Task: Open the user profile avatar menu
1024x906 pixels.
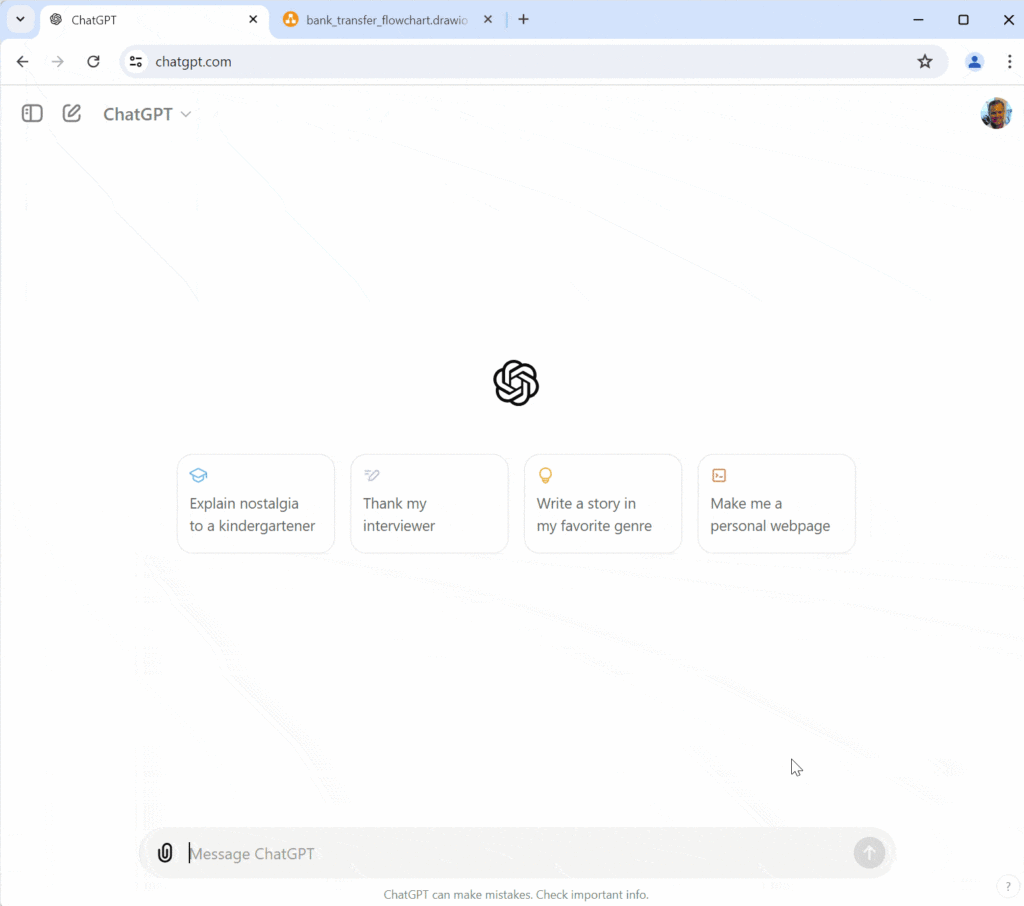Action: point(996,114)
